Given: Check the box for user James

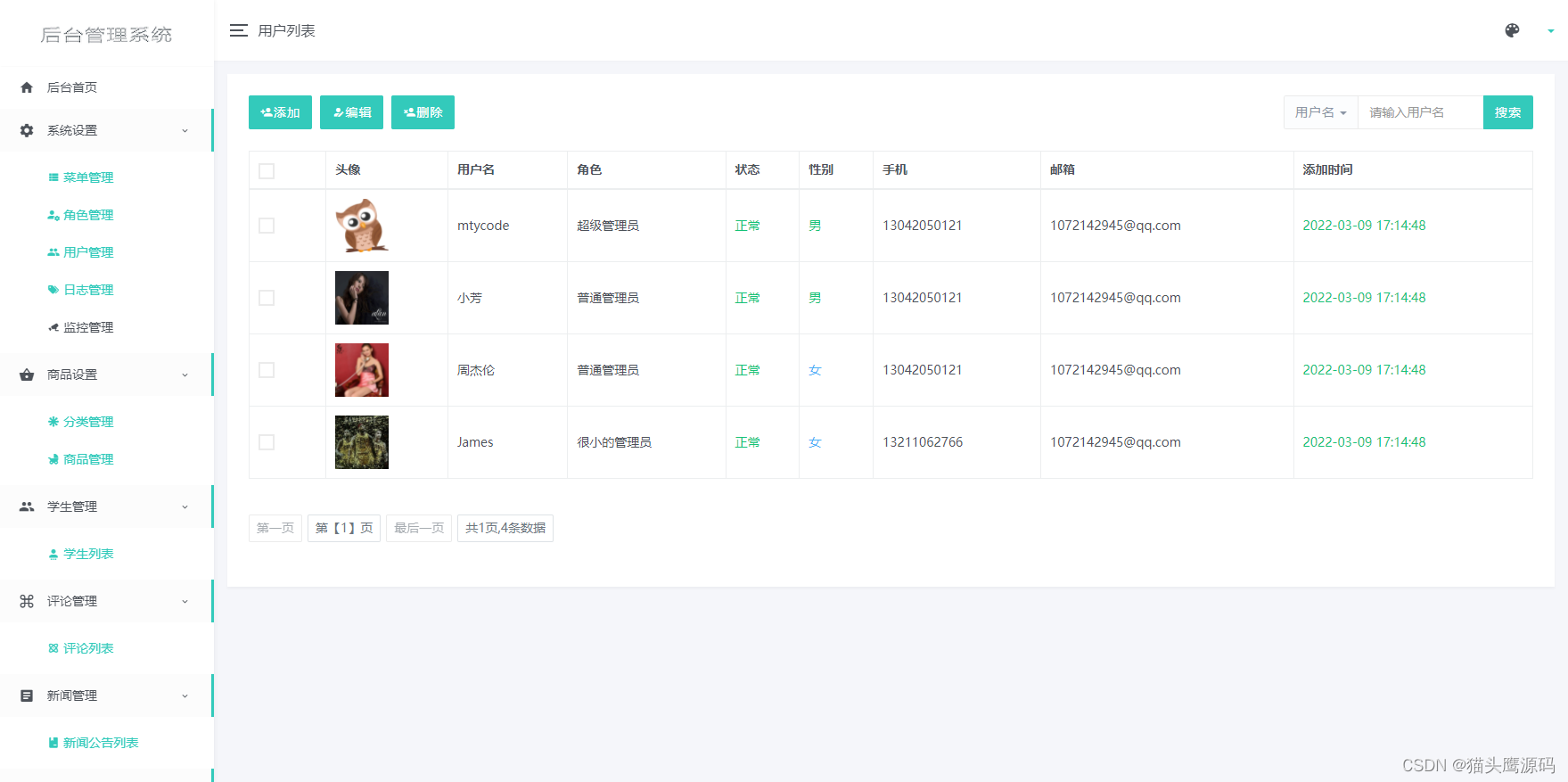Looking at the screenshot, I should [x=267, y=442].
